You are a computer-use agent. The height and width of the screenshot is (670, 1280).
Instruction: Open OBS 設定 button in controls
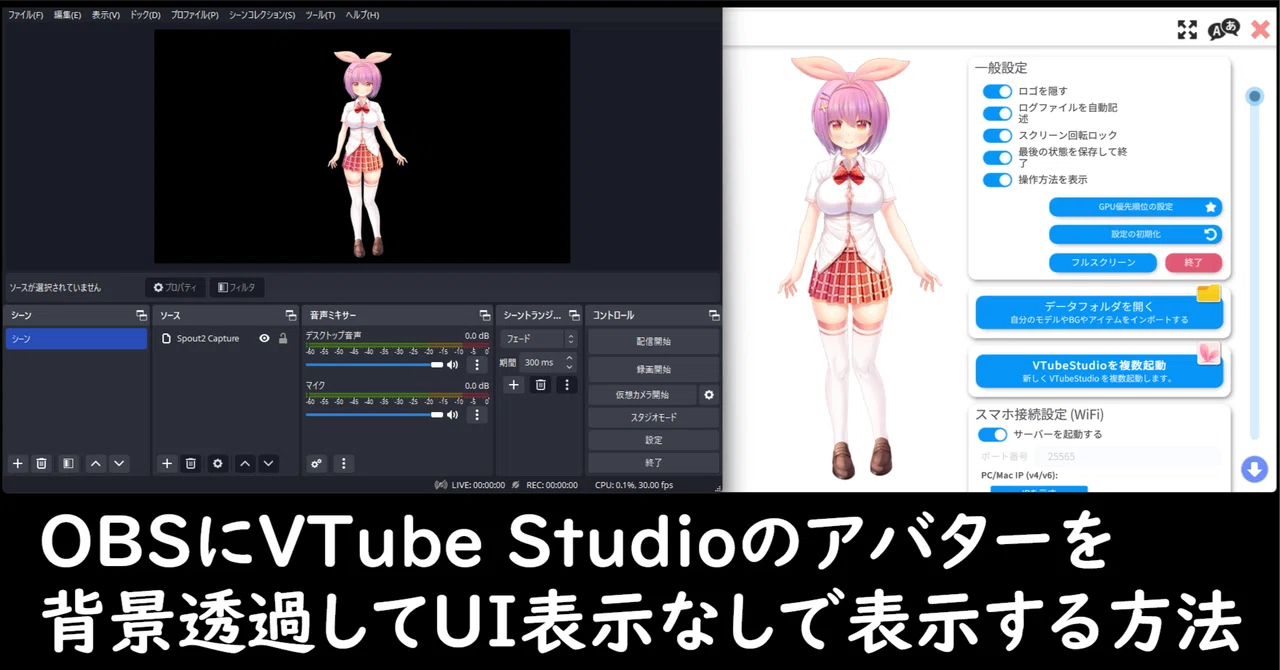tap(653, 440)
